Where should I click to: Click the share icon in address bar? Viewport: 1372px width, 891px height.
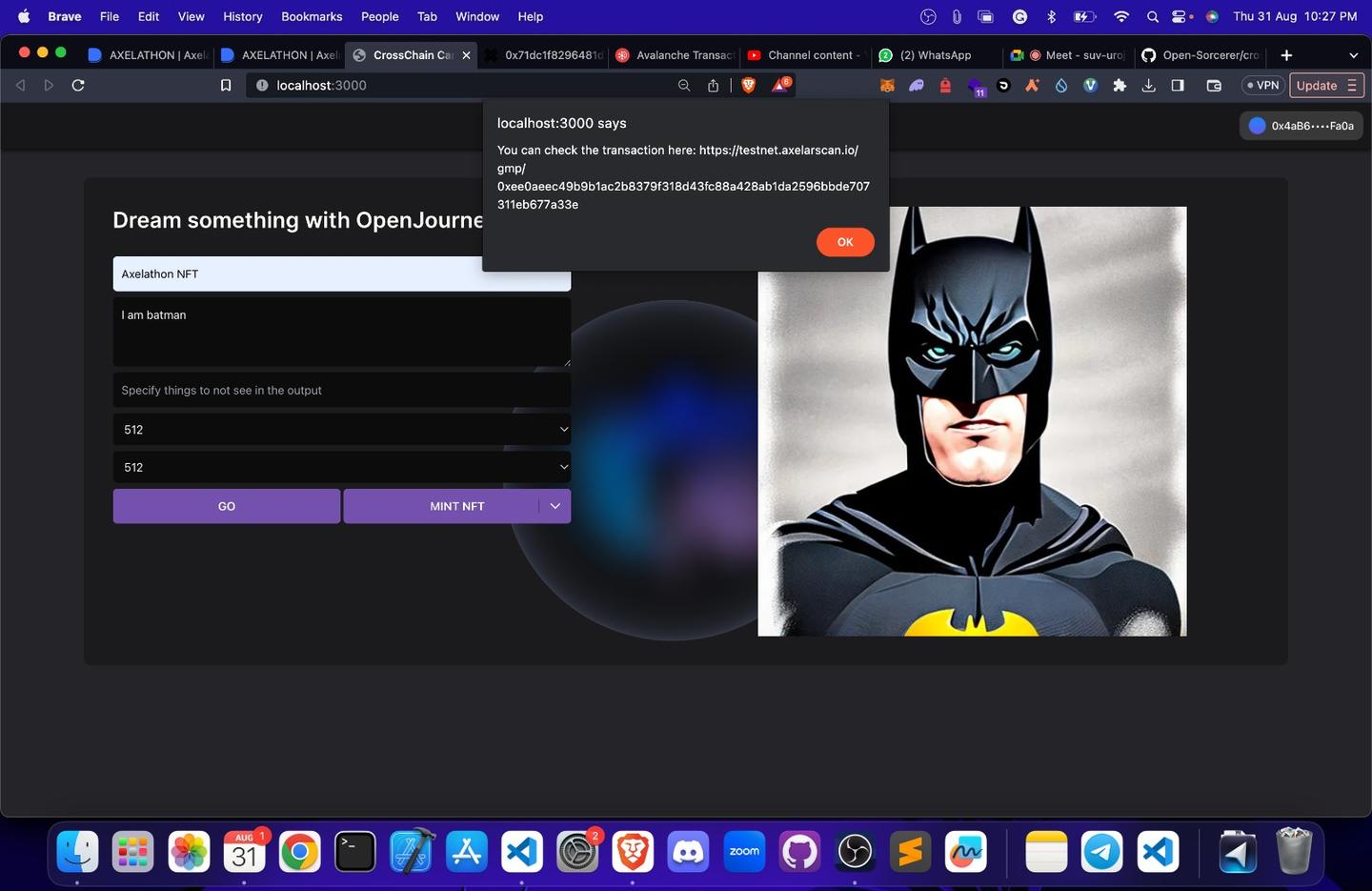pyautogui.click(x=713, y=85)
